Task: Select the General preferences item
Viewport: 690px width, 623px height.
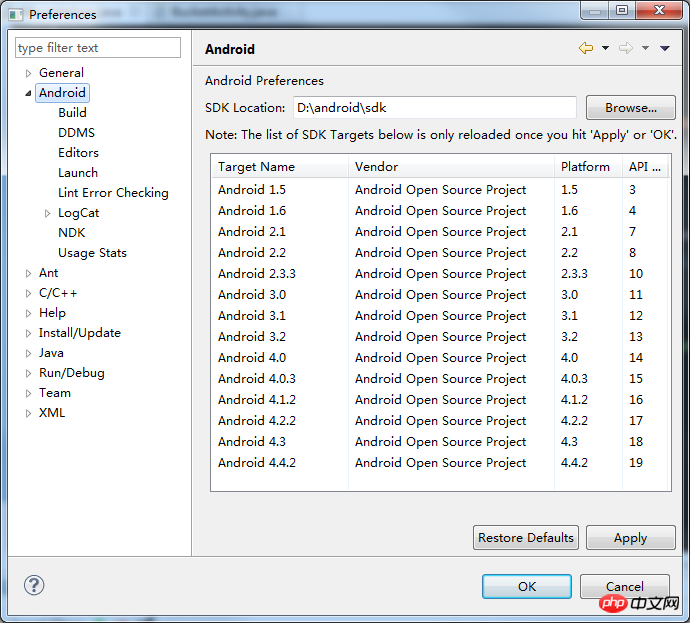Action: point(61,73)
